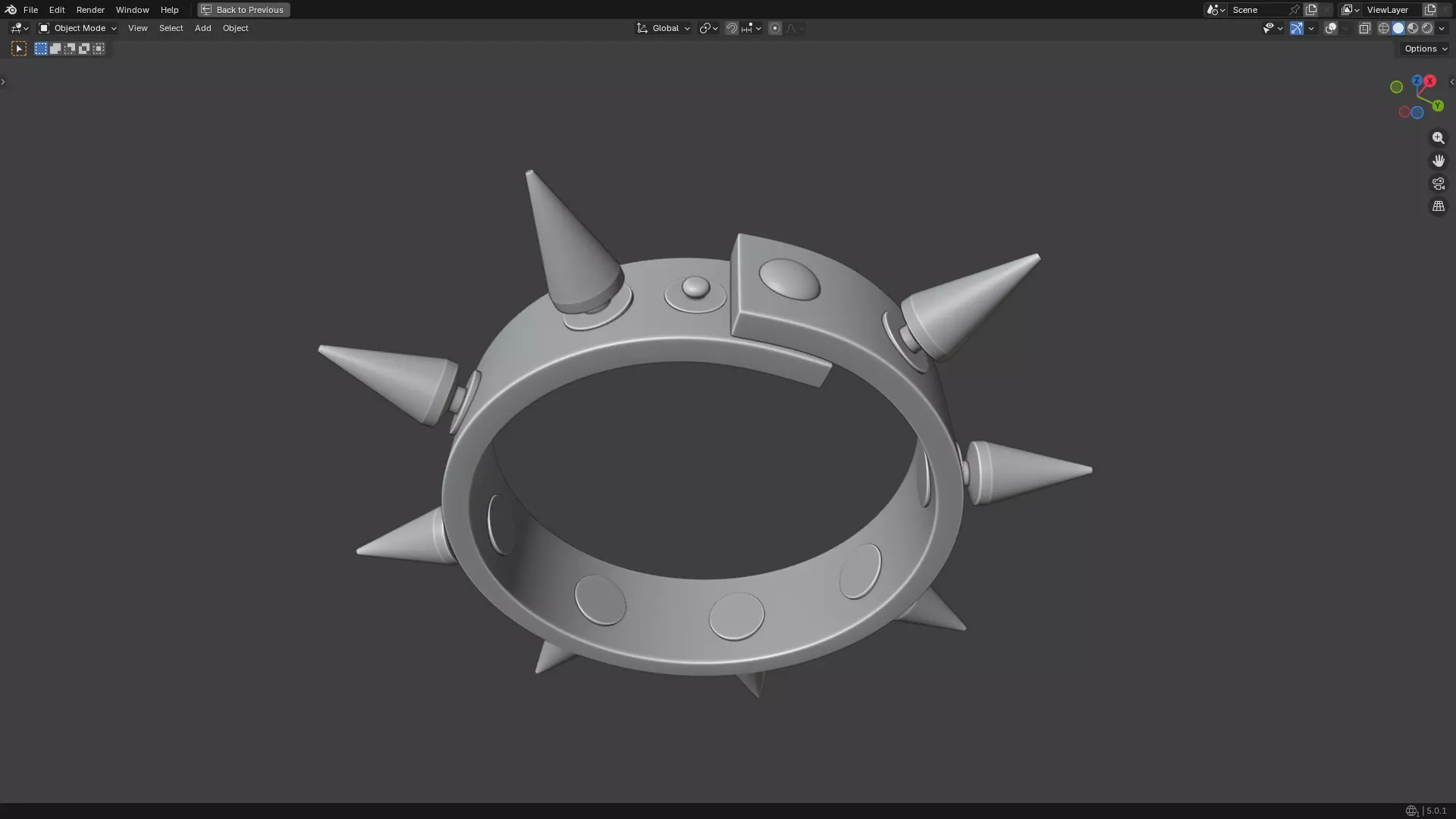Click the red X axis on the navigation gizmo
This screenshot has width=1456, height=819.
tap(1429, 81)
